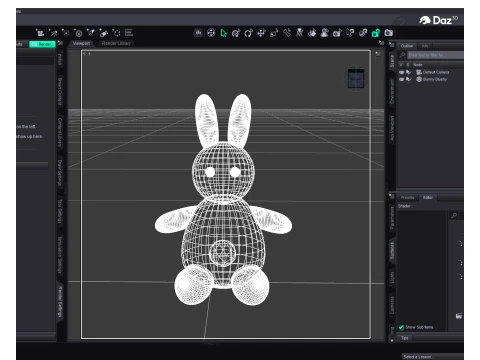Switch to the Editor tab
The height and width of the screenshot is (360, 480).
click(x=428, y=198)
